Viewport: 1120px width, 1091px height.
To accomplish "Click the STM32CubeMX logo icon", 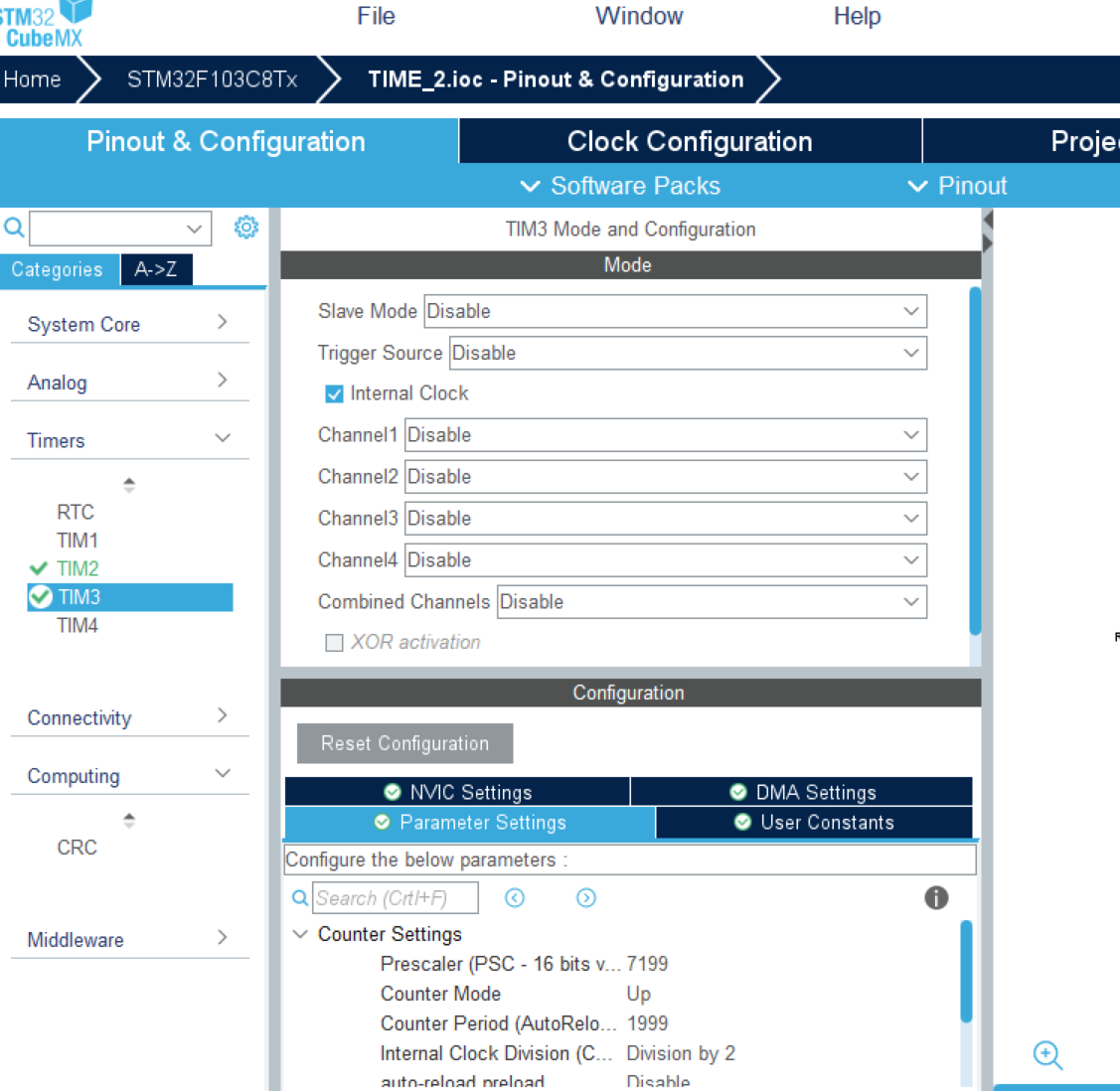I will (45, 24).
